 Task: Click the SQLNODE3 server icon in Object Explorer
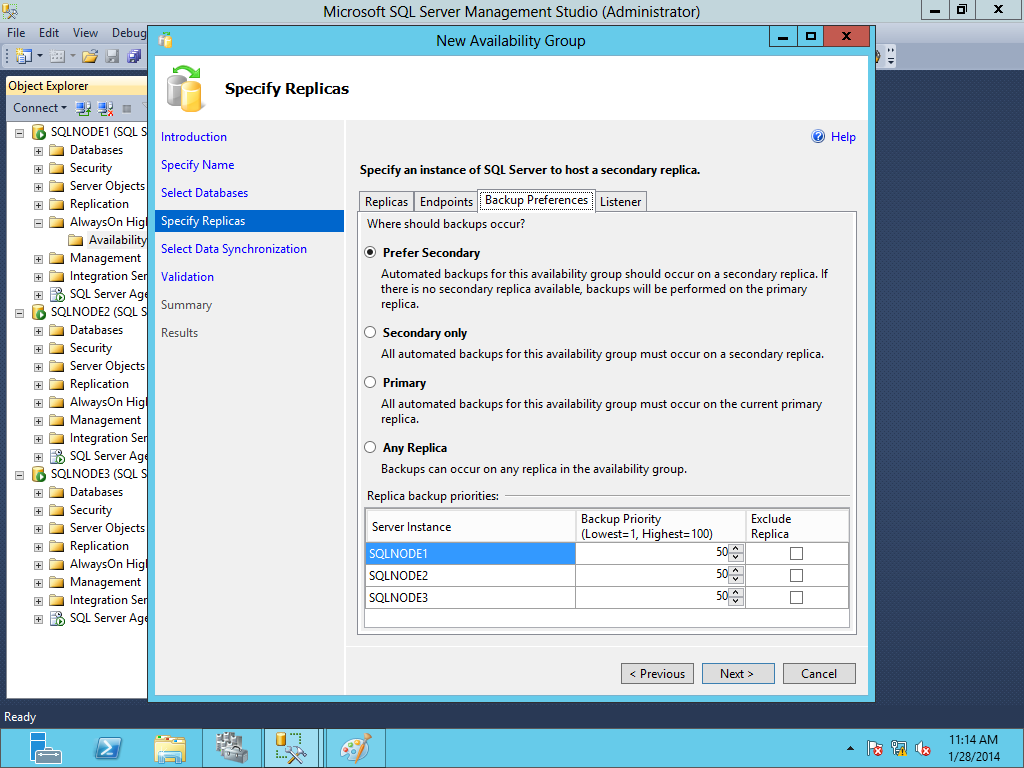[39, 474]
